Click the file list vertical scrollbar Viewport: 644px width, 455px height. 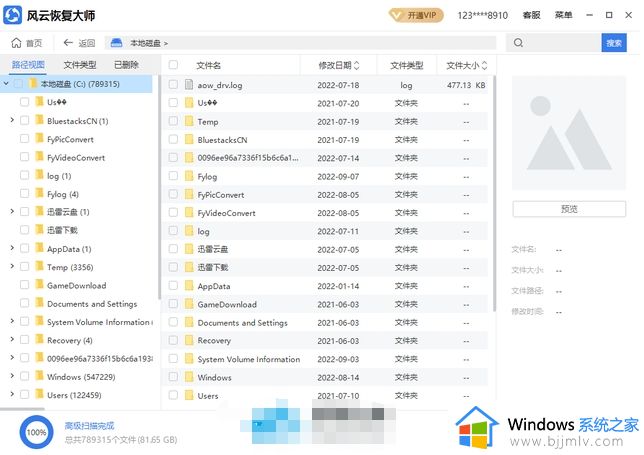click(x=494, y=193)
